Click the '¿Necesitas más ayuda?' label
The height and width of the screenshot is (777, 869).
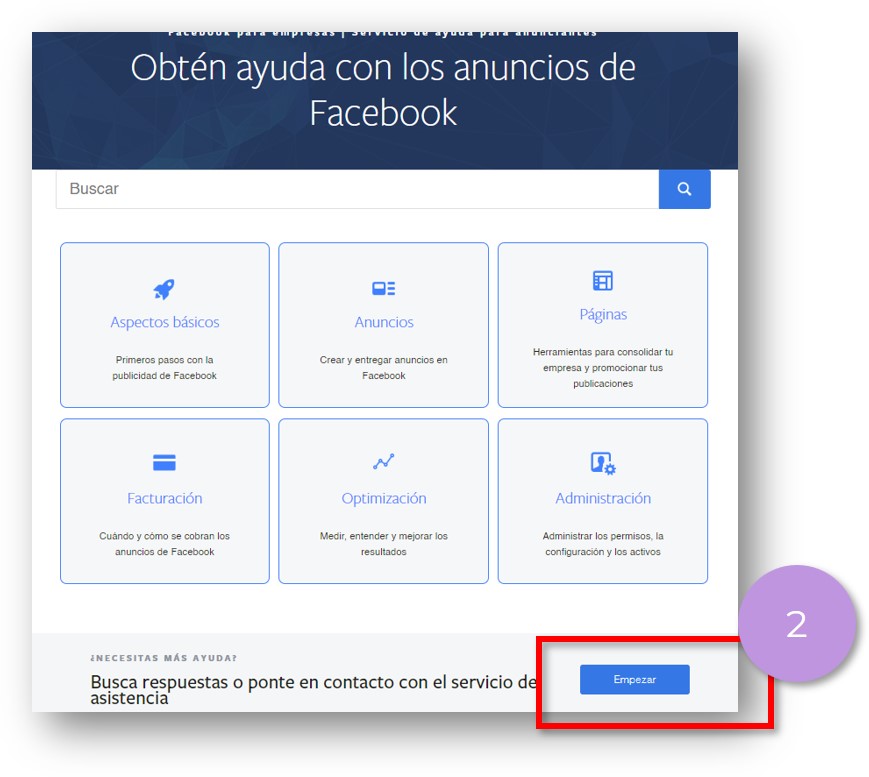(163, 658)
